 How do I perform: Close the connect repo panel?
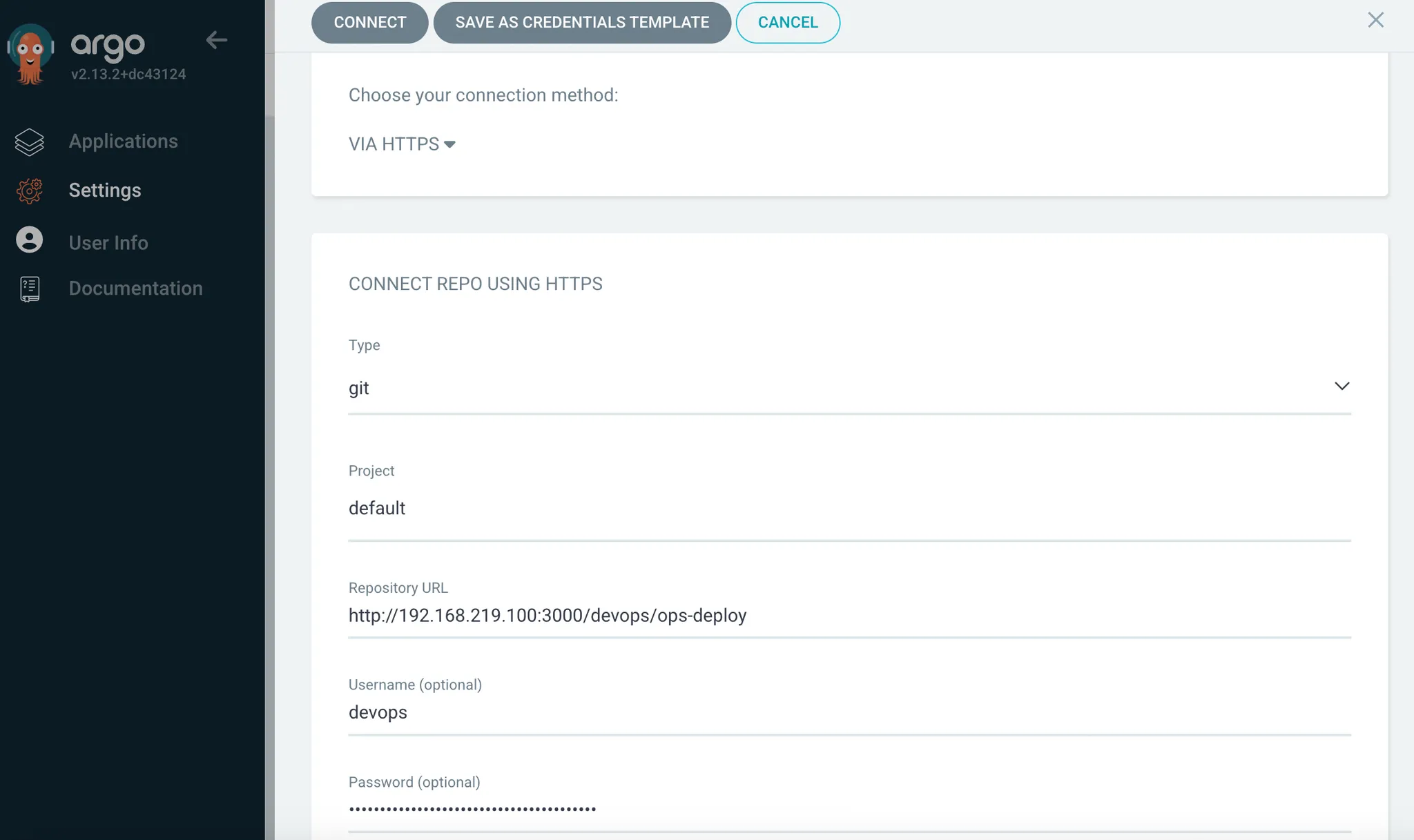click(x=1375, y=21)
